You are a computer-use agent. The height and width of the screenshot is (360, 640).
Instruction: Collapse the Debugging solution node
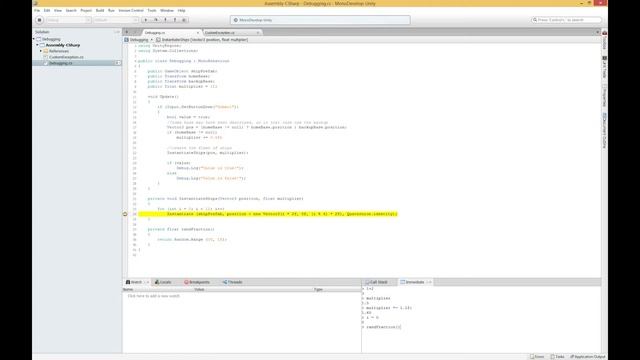click(x=34, y=39)
